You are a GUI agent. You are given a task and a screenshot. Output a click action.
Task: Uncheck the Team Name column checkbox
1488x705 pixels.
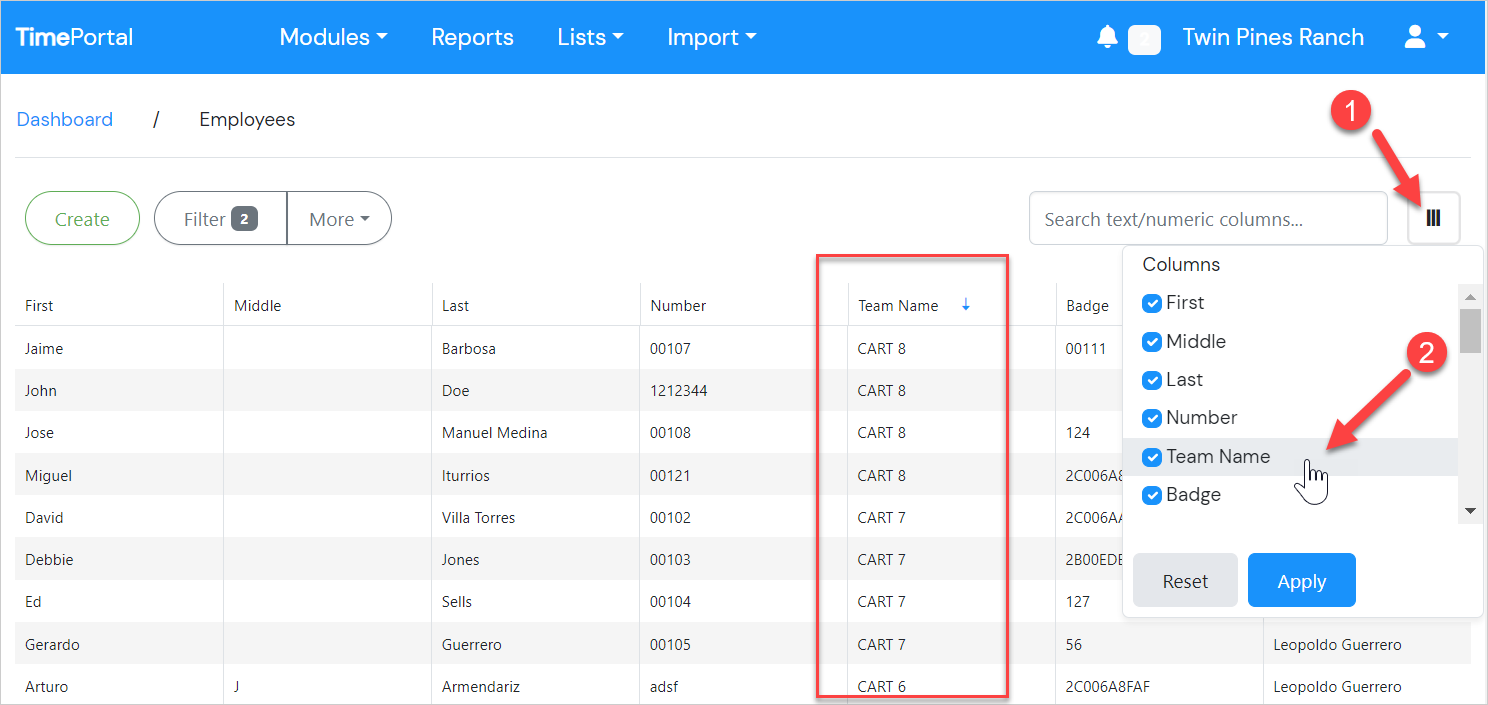pyautogui.click(x=1152, y=457)
